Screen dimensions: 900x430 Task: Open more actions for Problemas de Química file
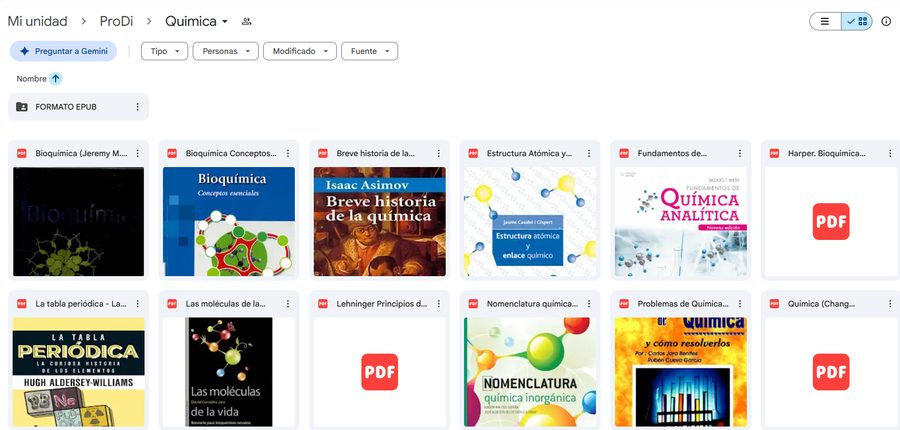[739, 304]
